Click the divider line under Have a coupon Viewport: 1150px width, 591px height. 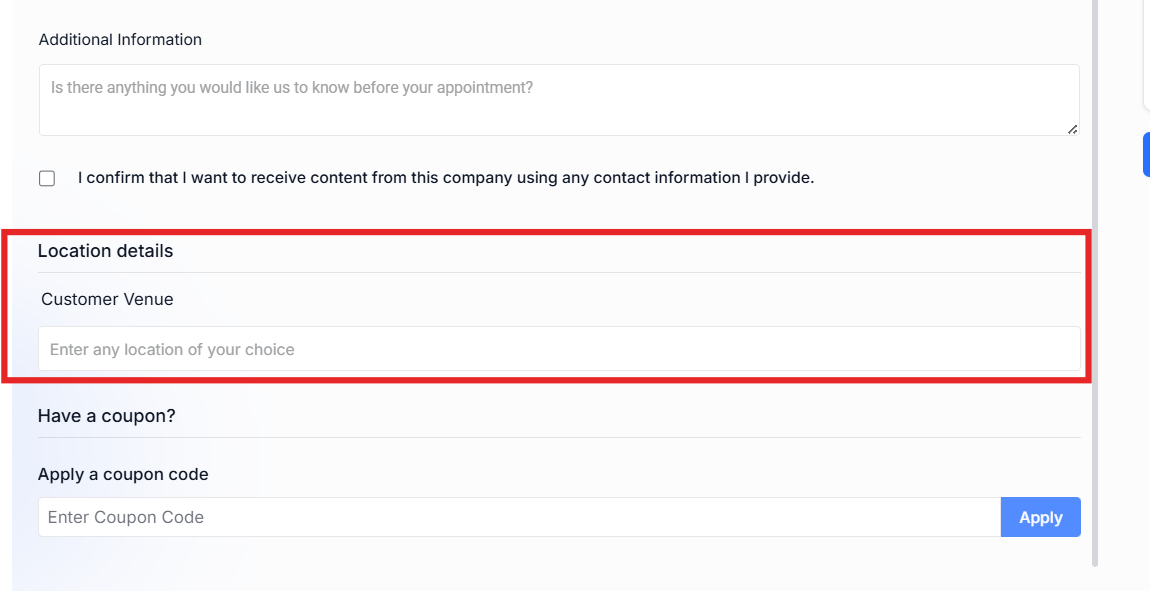coord(558,437)
